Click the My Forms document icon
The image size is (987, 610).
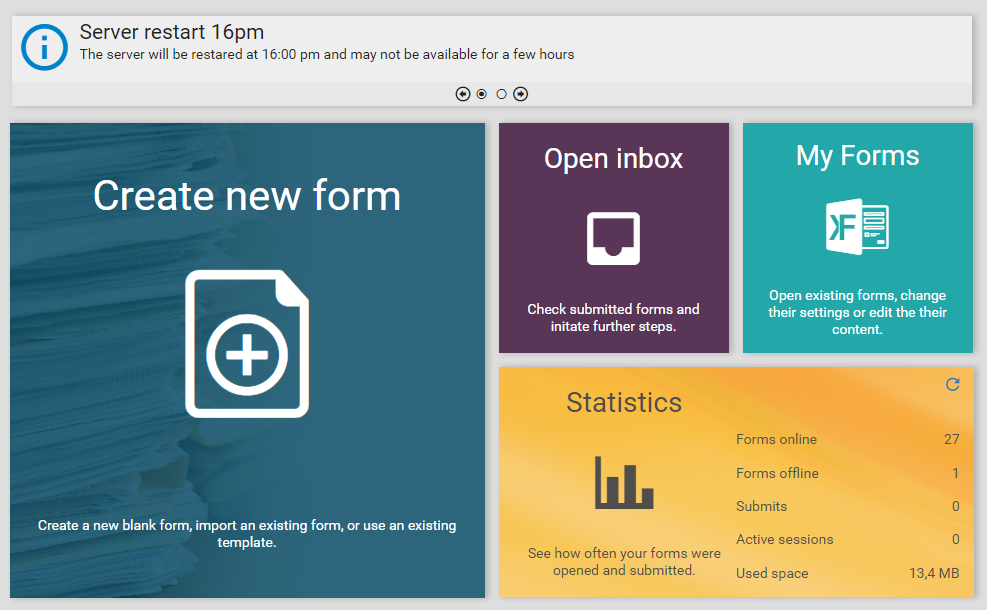(x=857, y=227)
